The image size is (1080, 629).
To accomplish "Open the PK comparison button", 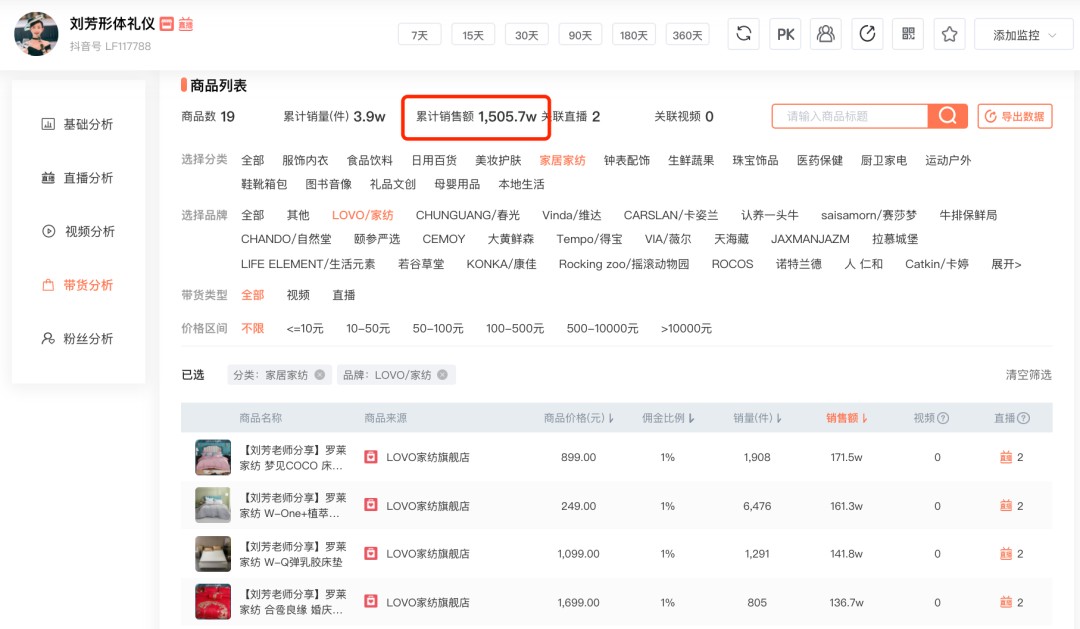I will point(785,34).
